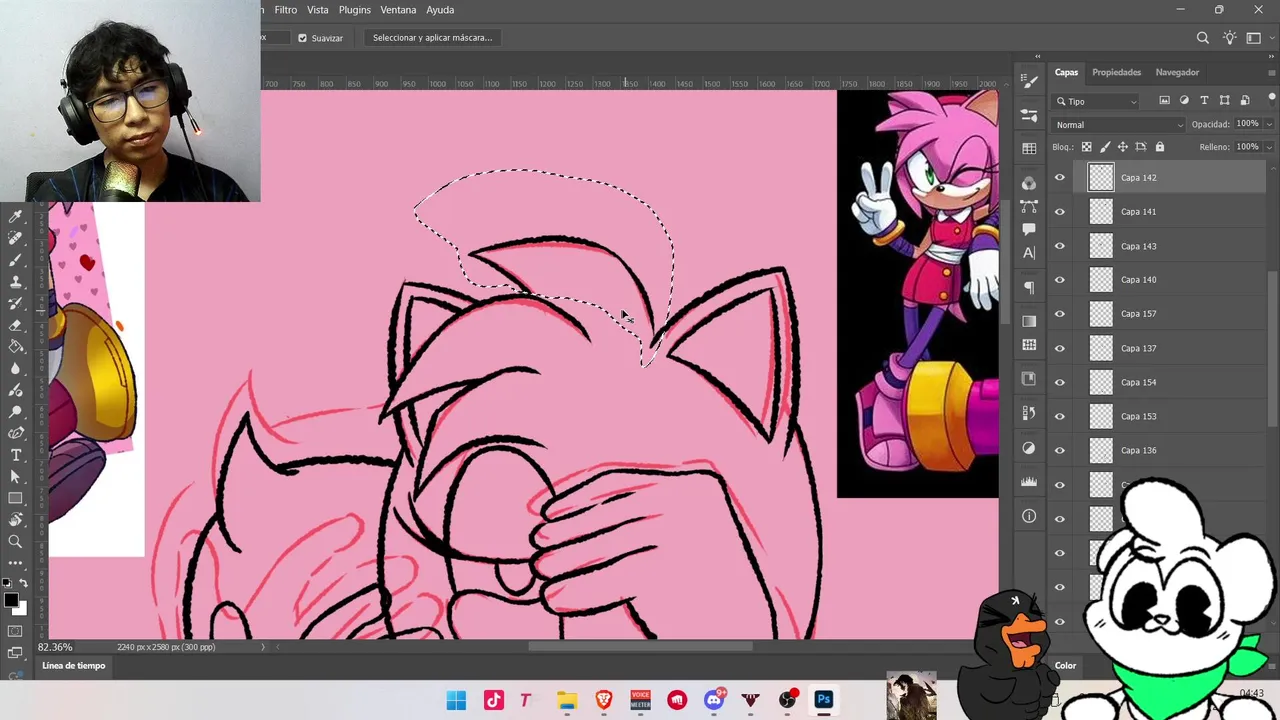Open the Ayuda menu
This screenshot has width=1280, height=720.
click(x=440, y=10)
